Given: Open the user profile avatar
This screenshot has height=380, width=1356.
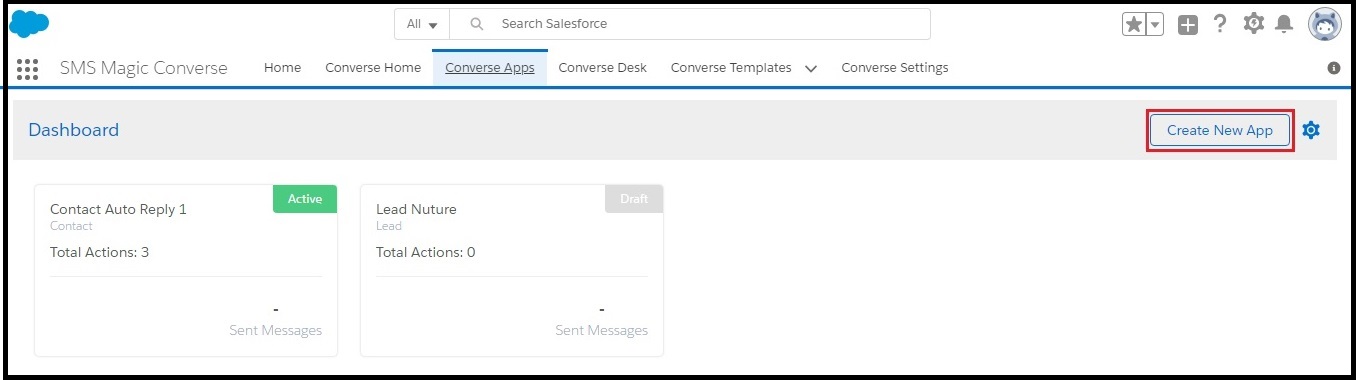Looking at the screenshot, I should coord(1325,24).
